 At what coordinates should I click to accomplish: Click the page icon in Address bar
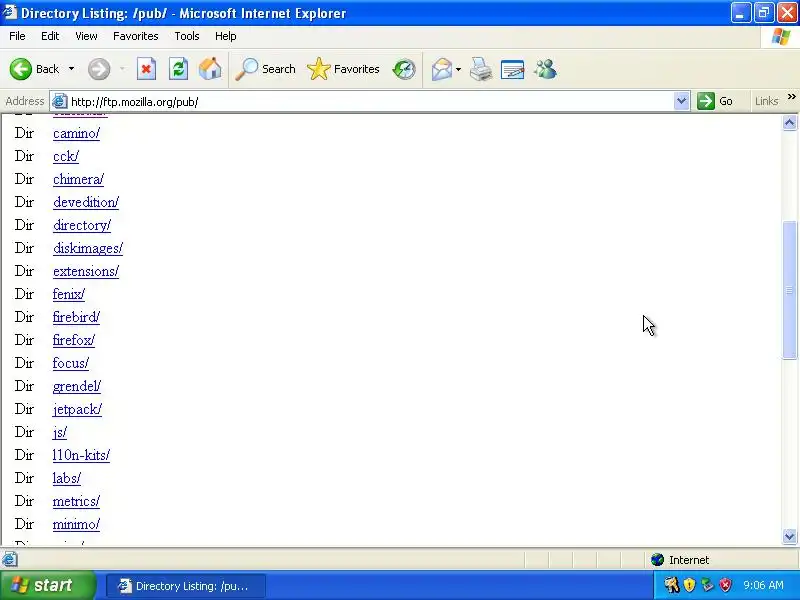tap(60, 102)
